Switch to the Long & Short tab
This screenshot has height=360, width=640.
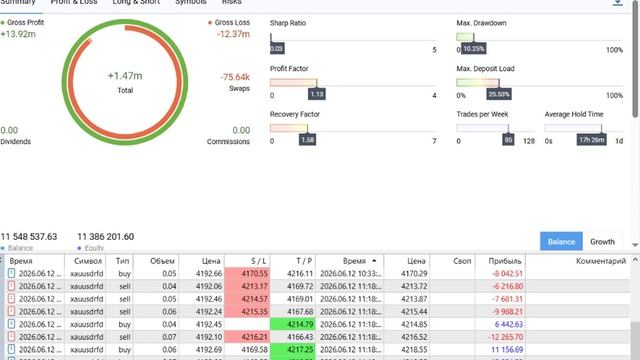[136, 2]
